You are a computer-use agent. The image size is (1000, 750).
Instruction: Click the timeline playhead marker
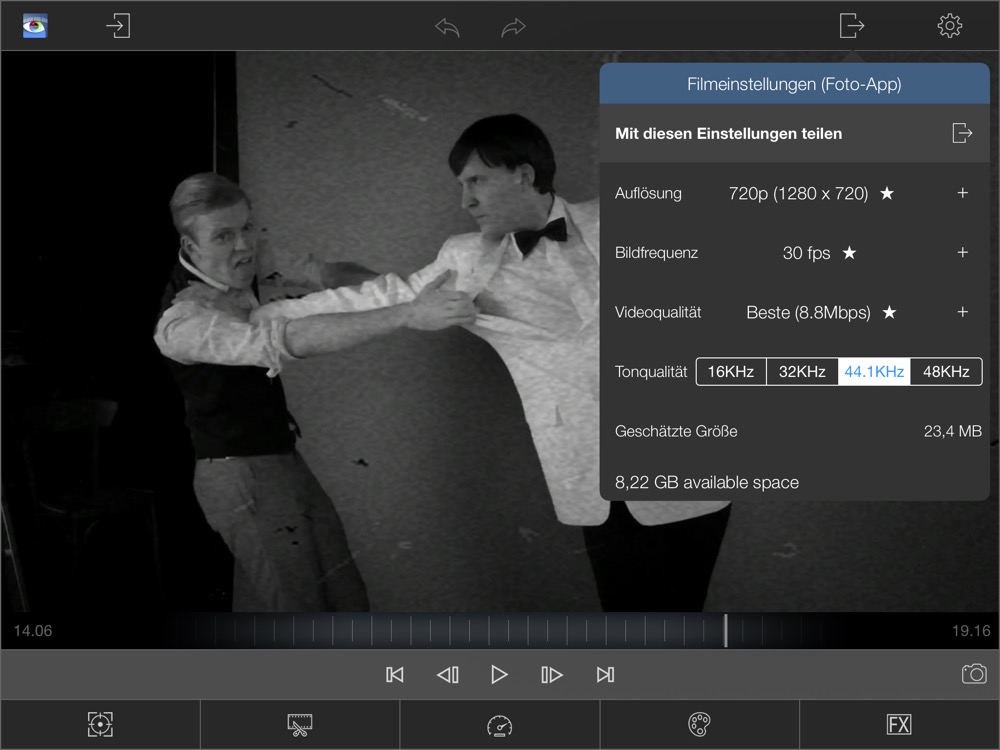726,630
